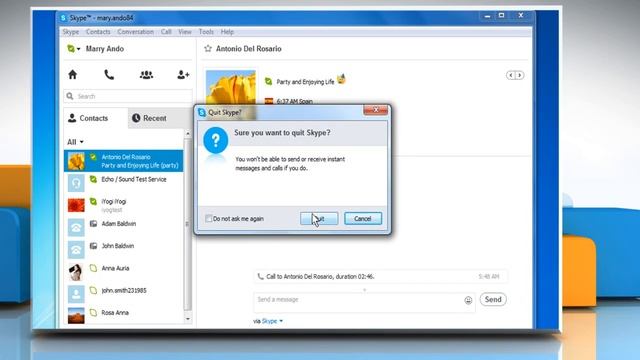Open the Call phones dial icon
640x360 pixels.
tap(109, 75)
